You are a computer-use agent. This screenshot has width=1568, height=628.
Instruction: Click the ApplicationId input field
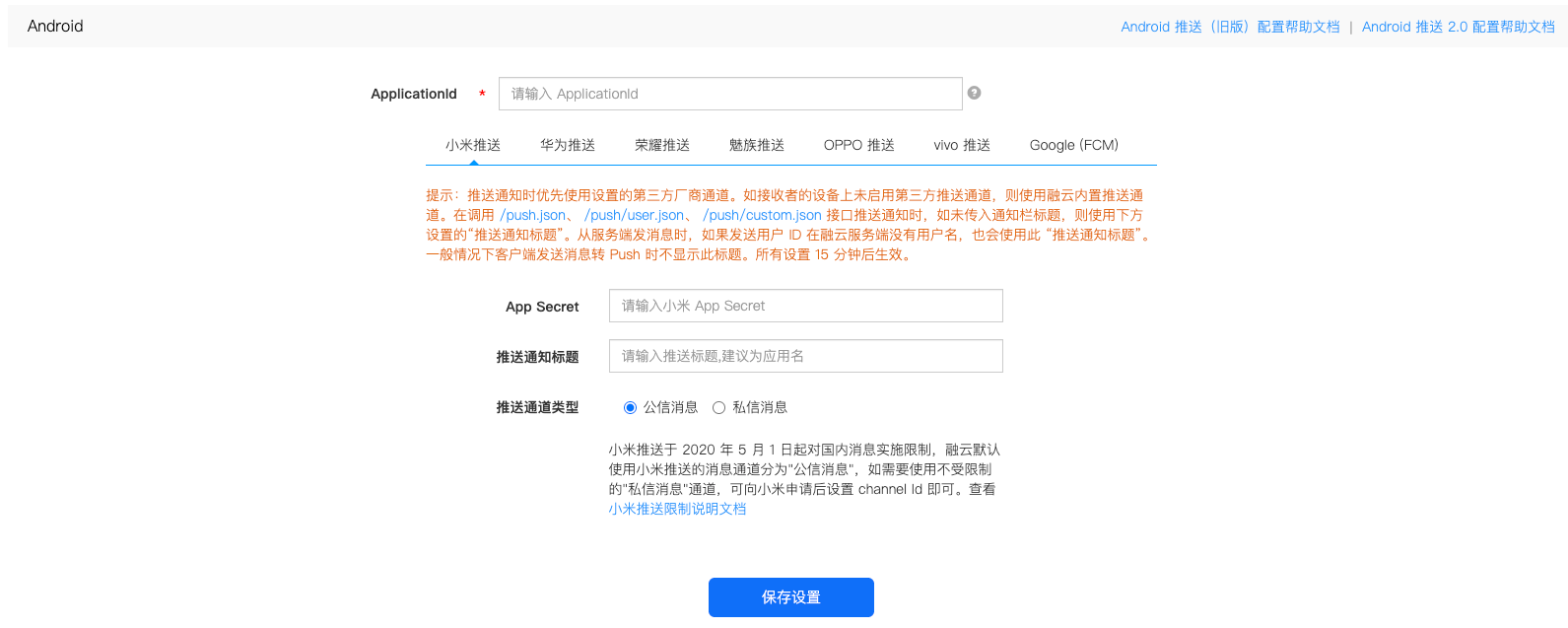click(729, 94)
